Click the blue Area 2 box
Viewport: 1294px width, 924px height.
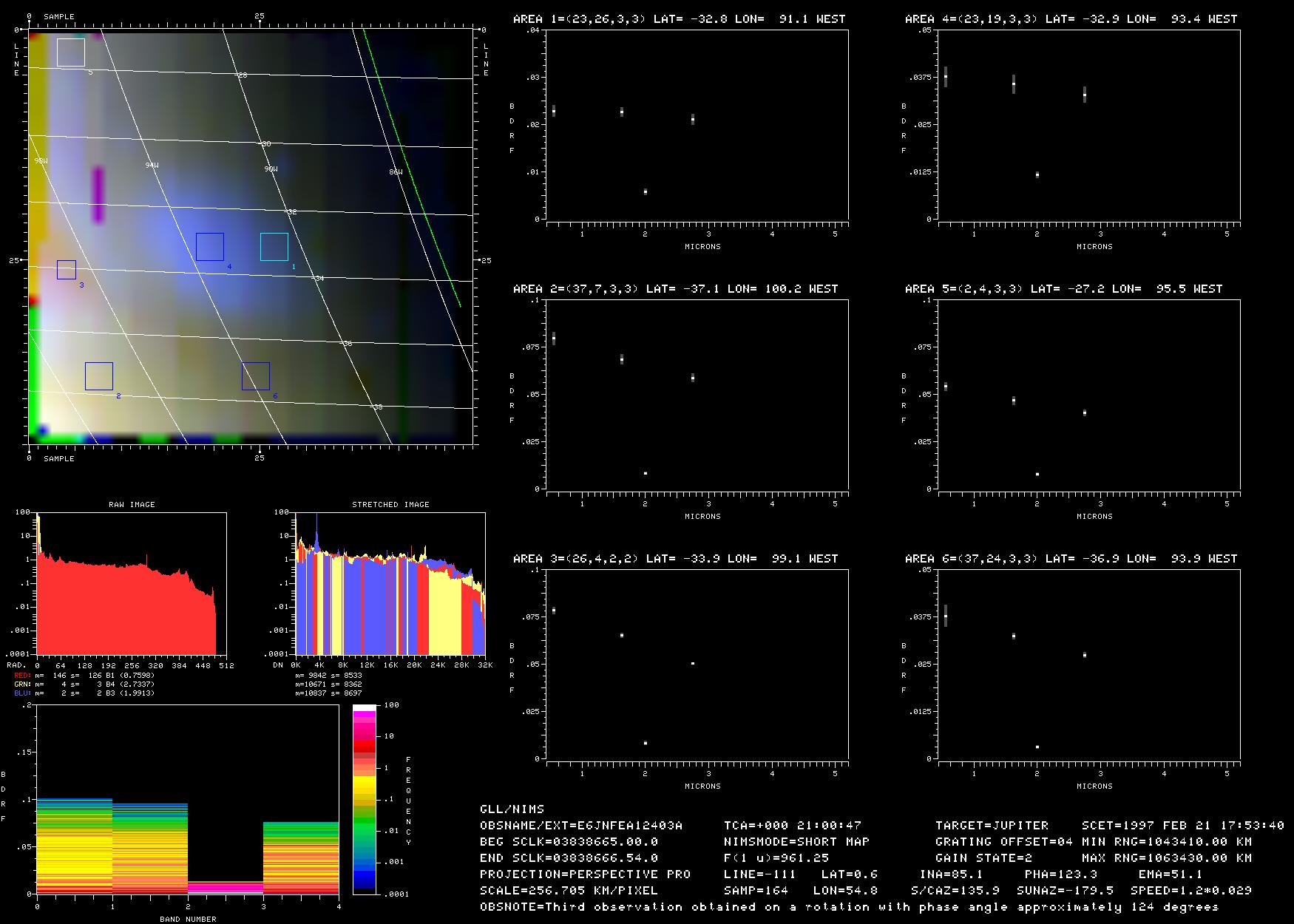99,376
